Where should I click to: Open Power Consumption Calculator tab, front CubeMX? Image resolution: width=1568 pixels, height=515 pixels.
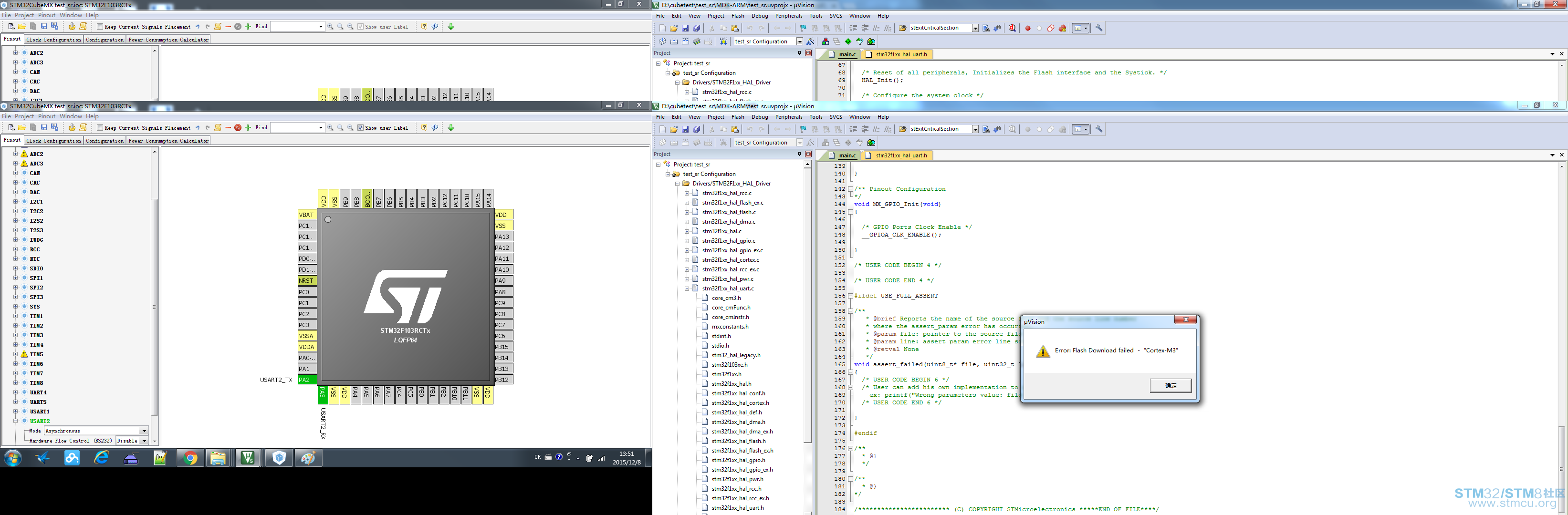tap(168, 141)
